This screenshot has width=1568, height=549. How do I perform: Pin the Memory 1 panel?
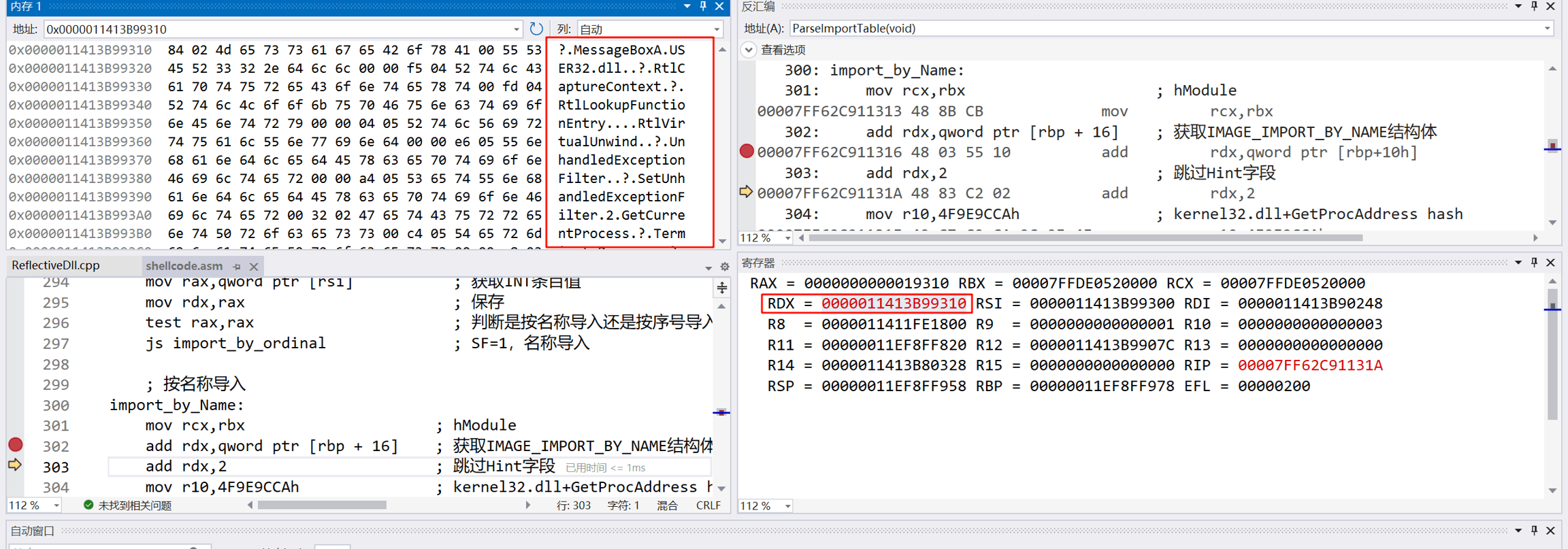[x=704, y=7]
